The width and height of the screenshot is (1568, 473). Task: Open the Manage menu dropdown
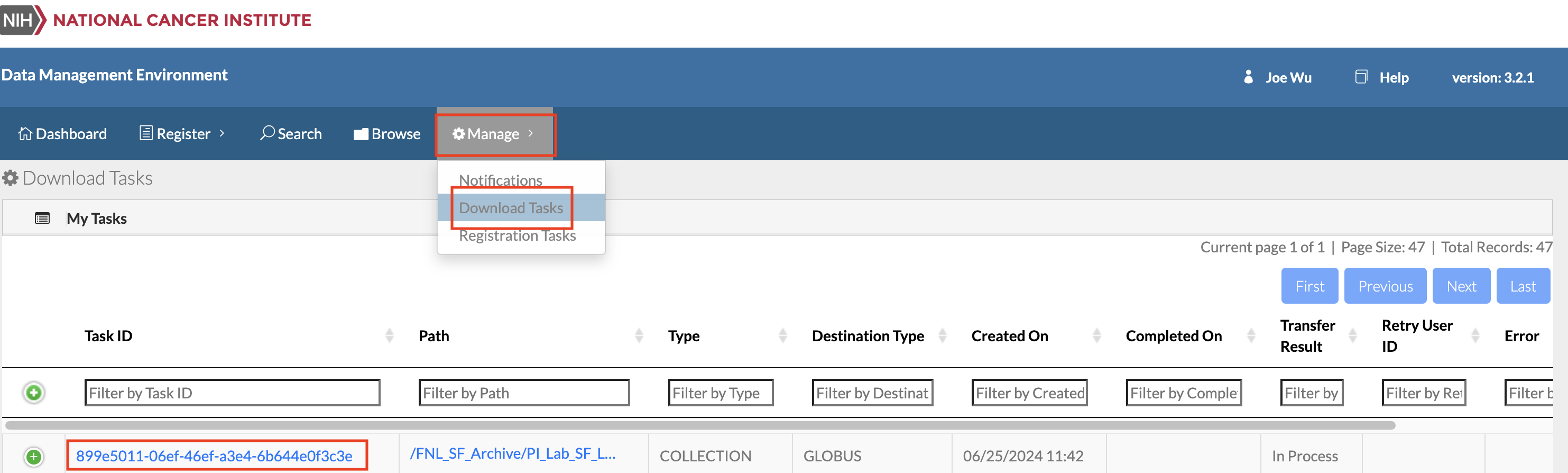494,133
